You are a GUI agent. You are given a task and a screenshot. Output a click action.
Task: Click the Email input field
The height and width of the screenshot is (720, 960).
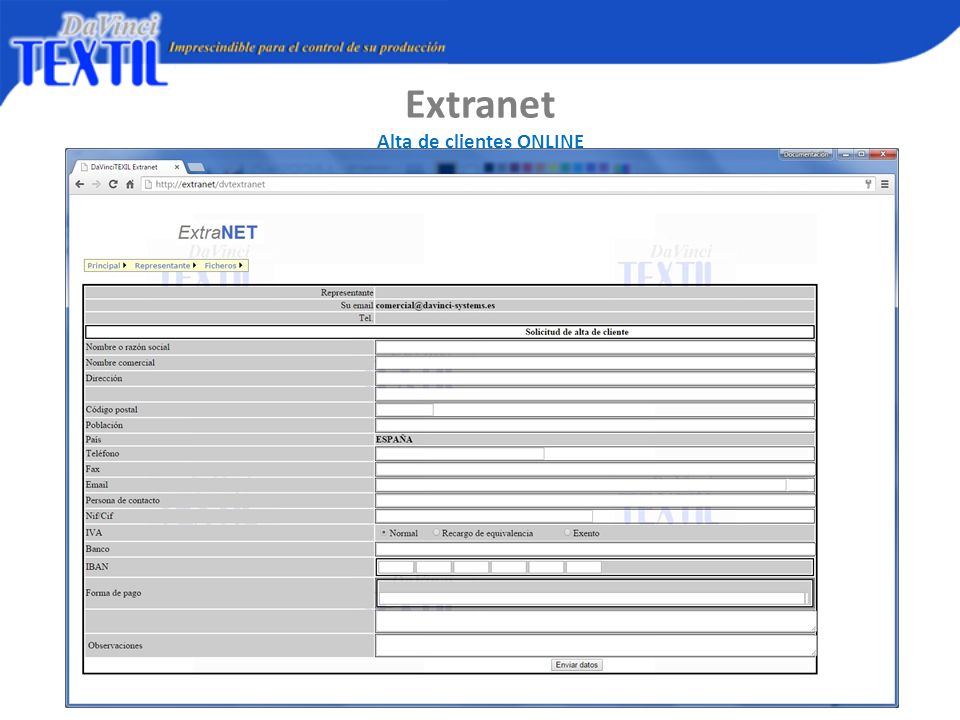(581, 485)
